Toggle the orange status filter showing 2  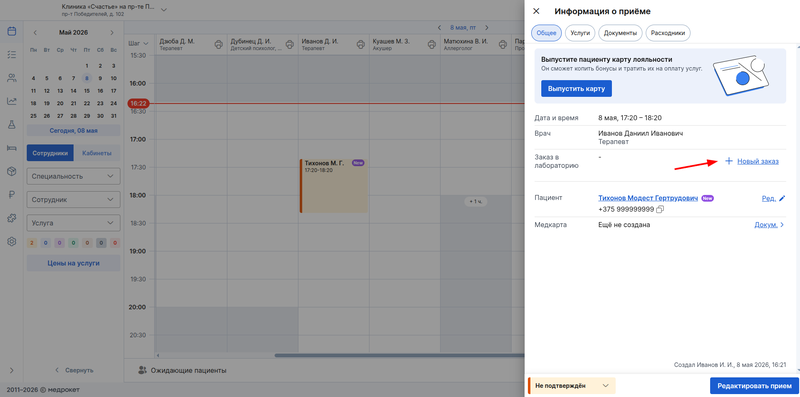point(32,243)
